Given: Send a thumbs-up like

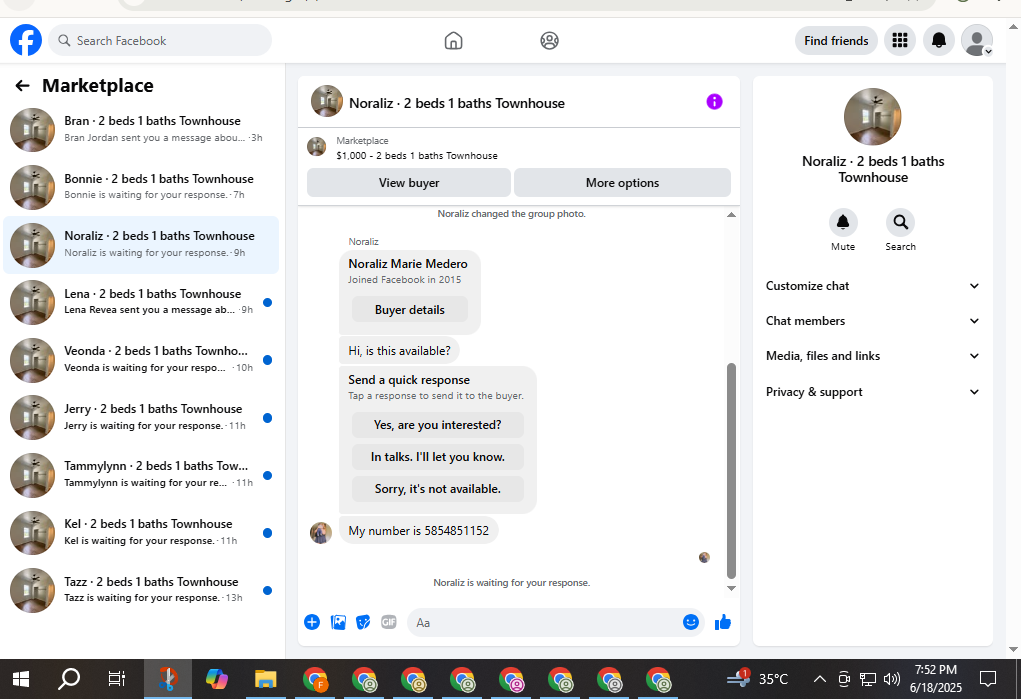Looking at the screenshot, I should click(x=723, y=623).
